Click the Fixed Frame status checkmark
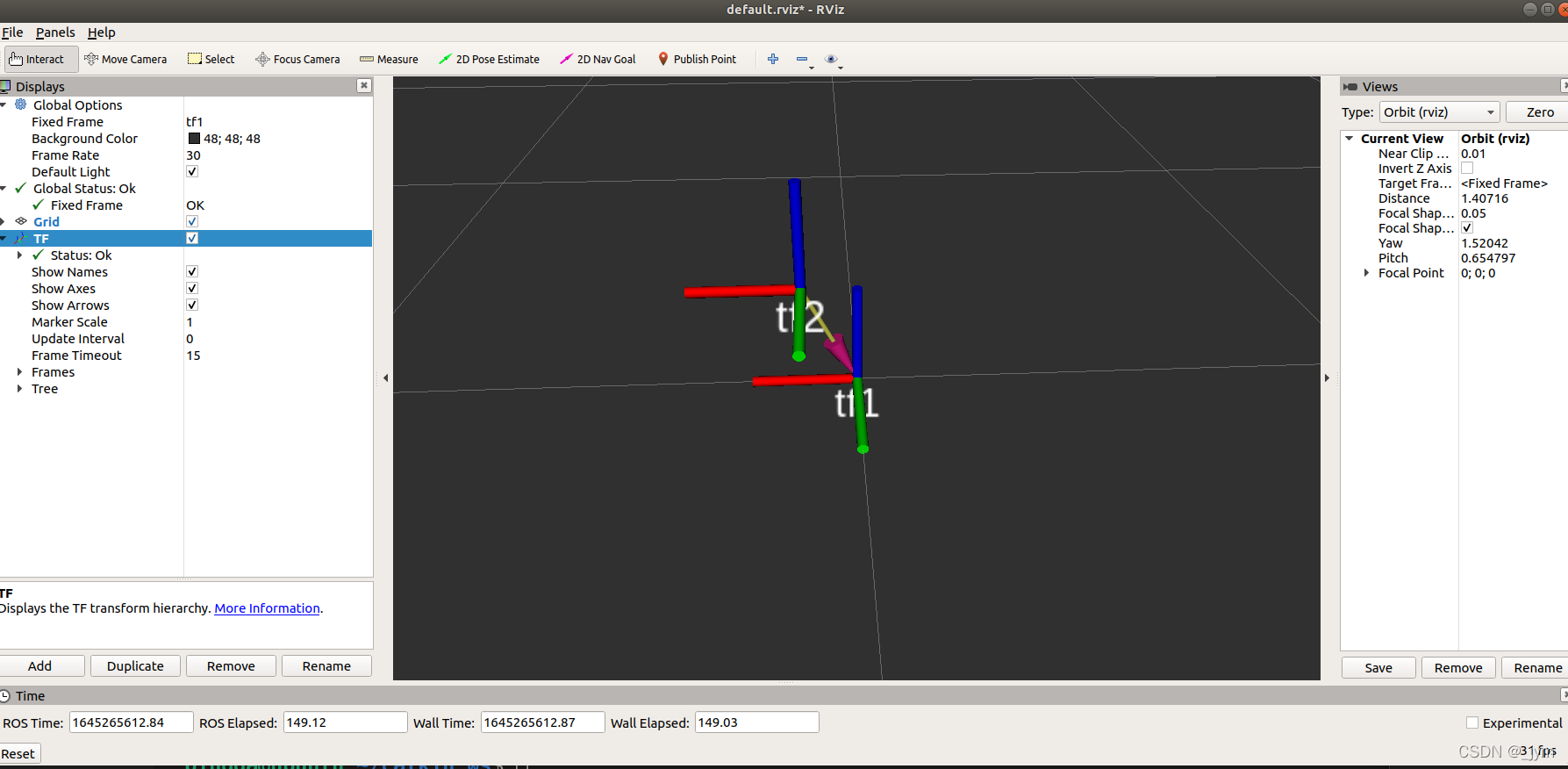1568x769 pixels. click(38, 205)
